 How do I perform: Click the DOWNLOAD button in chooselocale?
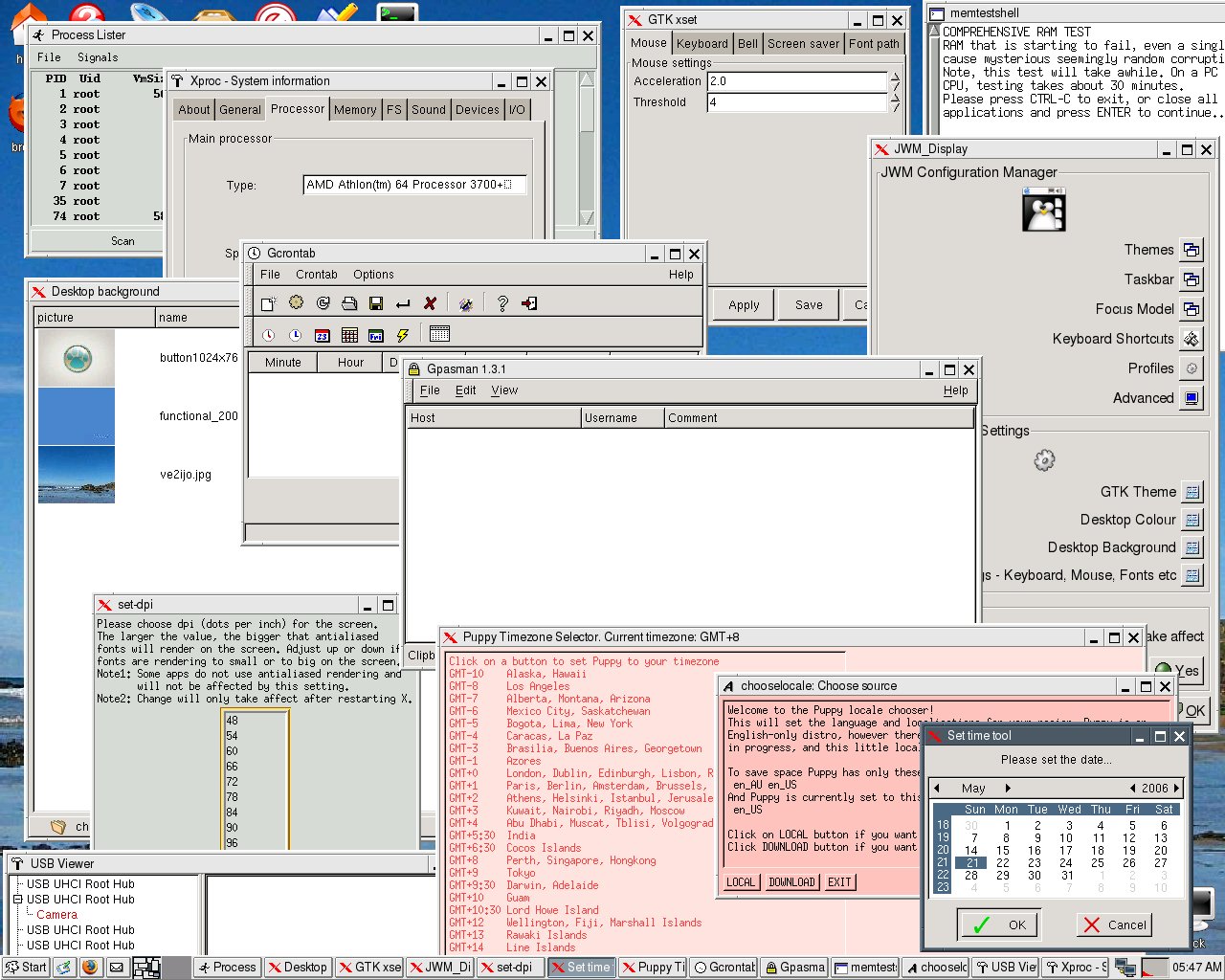(x=792, y=882)
